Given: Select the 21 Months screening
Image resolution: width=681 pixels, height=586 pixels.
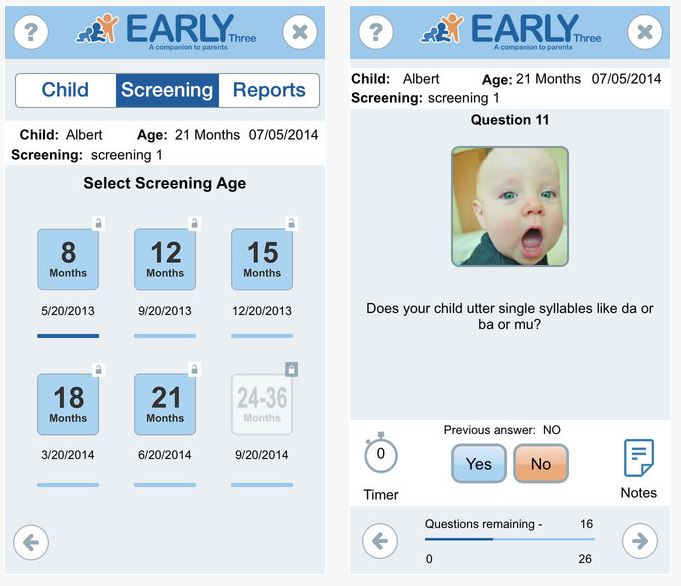Looking at the screenshot, I should pyautogui.click(x=165, y=404).
